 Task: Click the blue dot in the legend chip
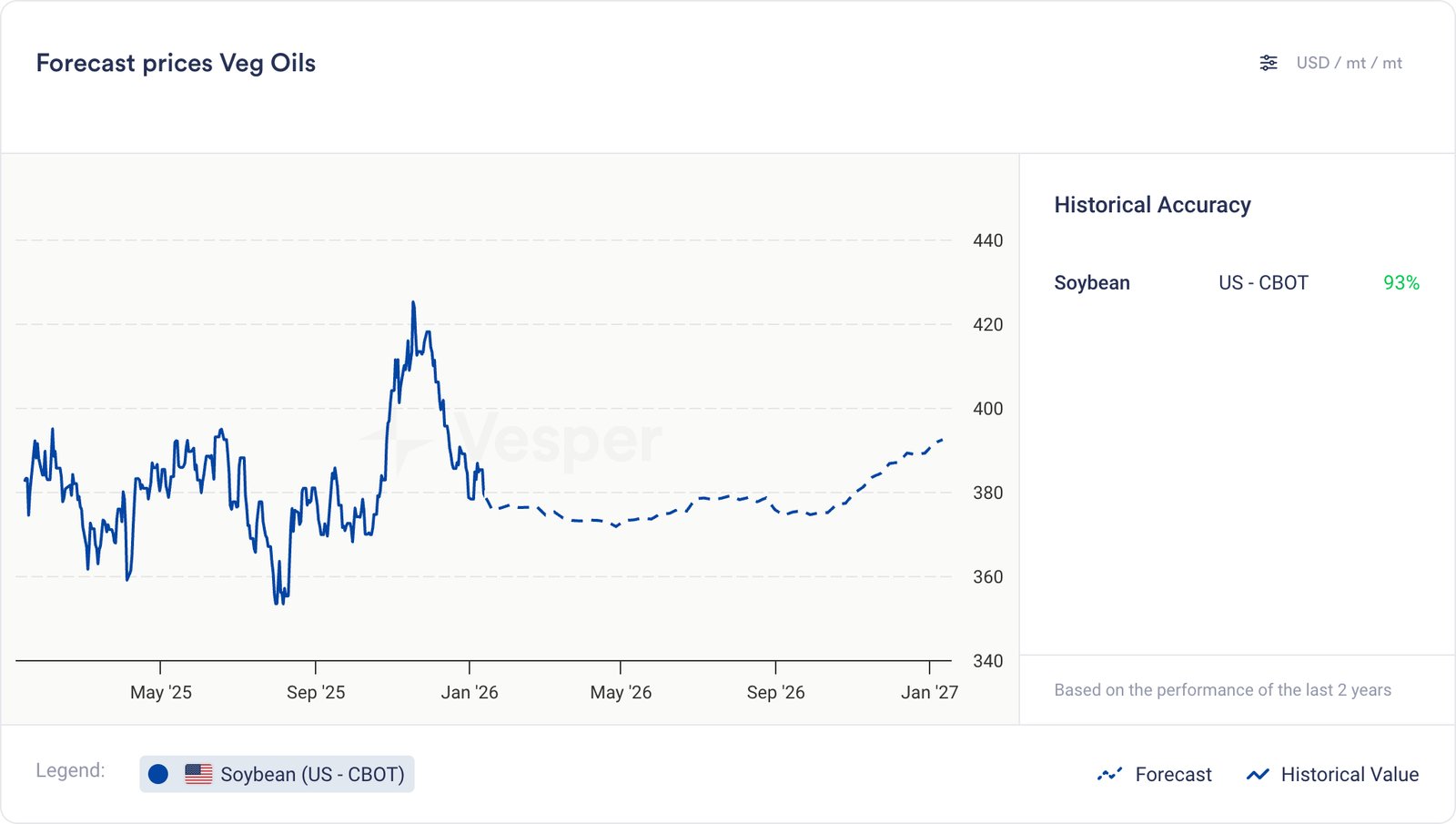[158, 774]
